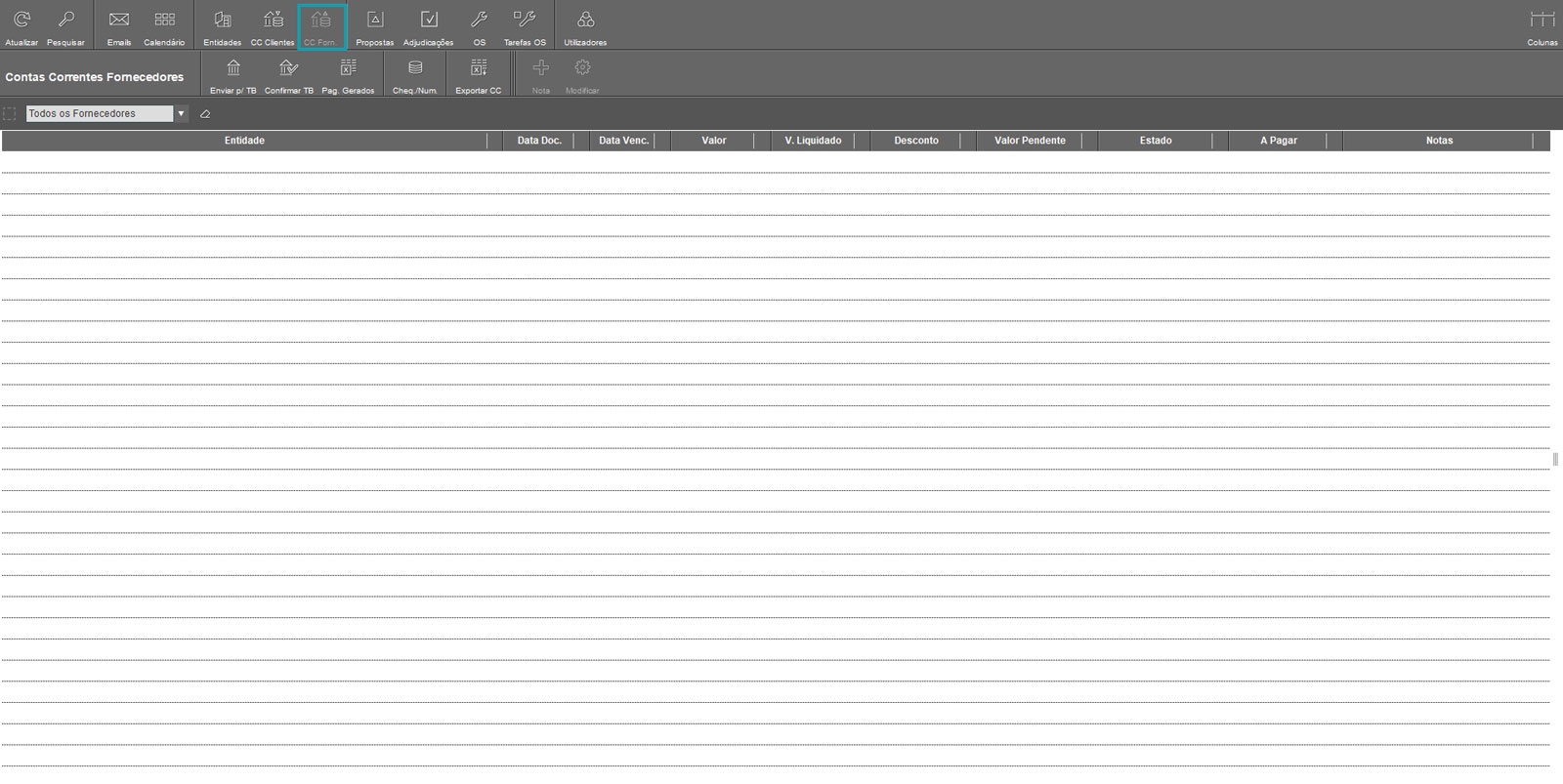Click the Modificar gear icon
The image size is (1563, 784).
(583, 67)
